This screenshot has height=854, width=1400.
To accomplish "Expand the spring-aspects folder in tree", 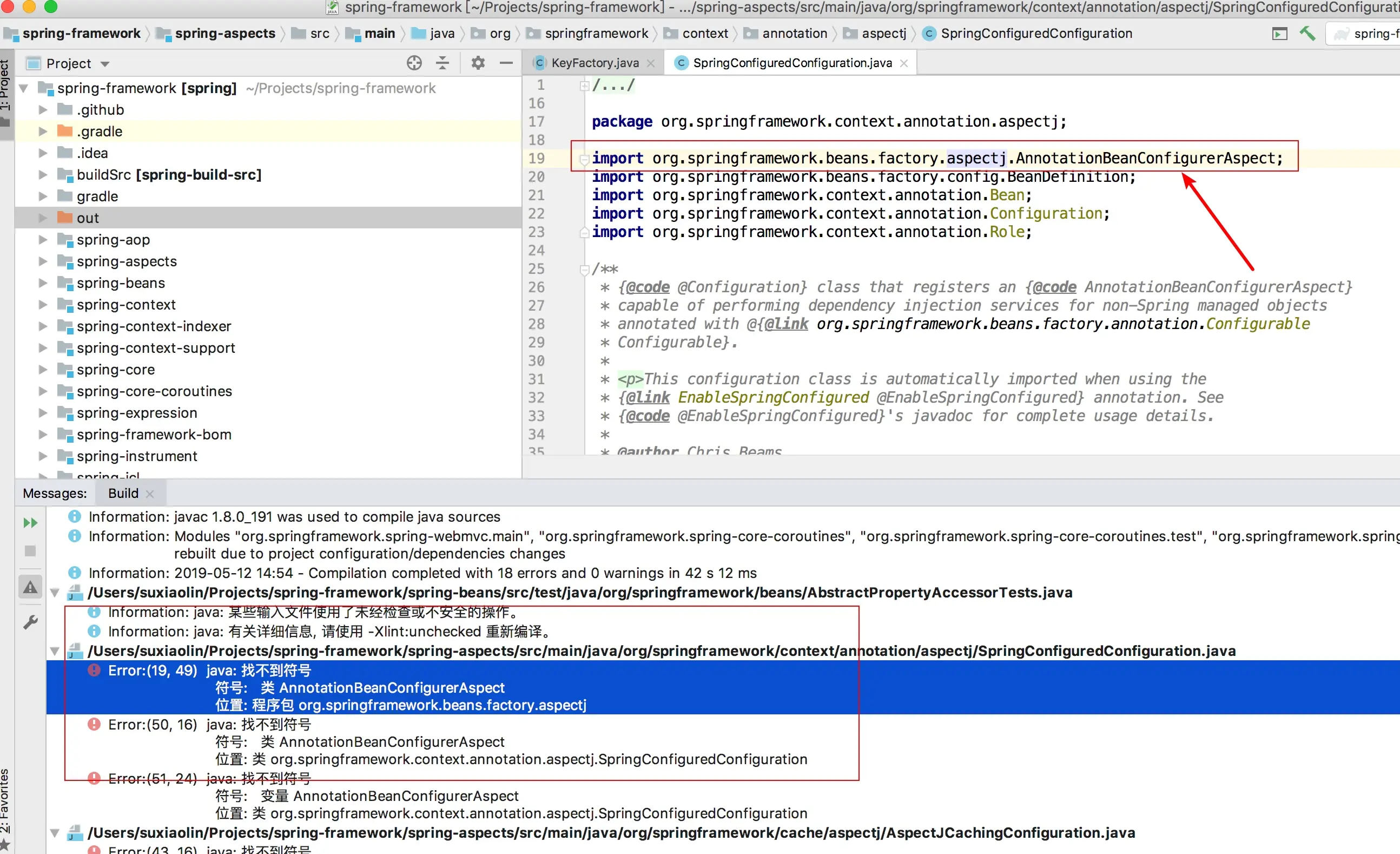I will pos(43,261).
